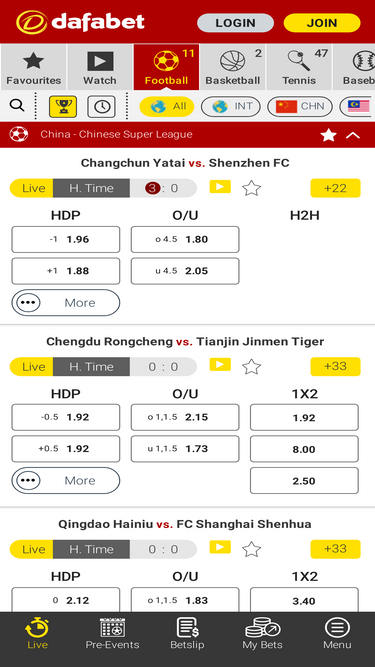The image size is (375, 667).
Task: Open the Menu hamburger icon
Action: 337,627
